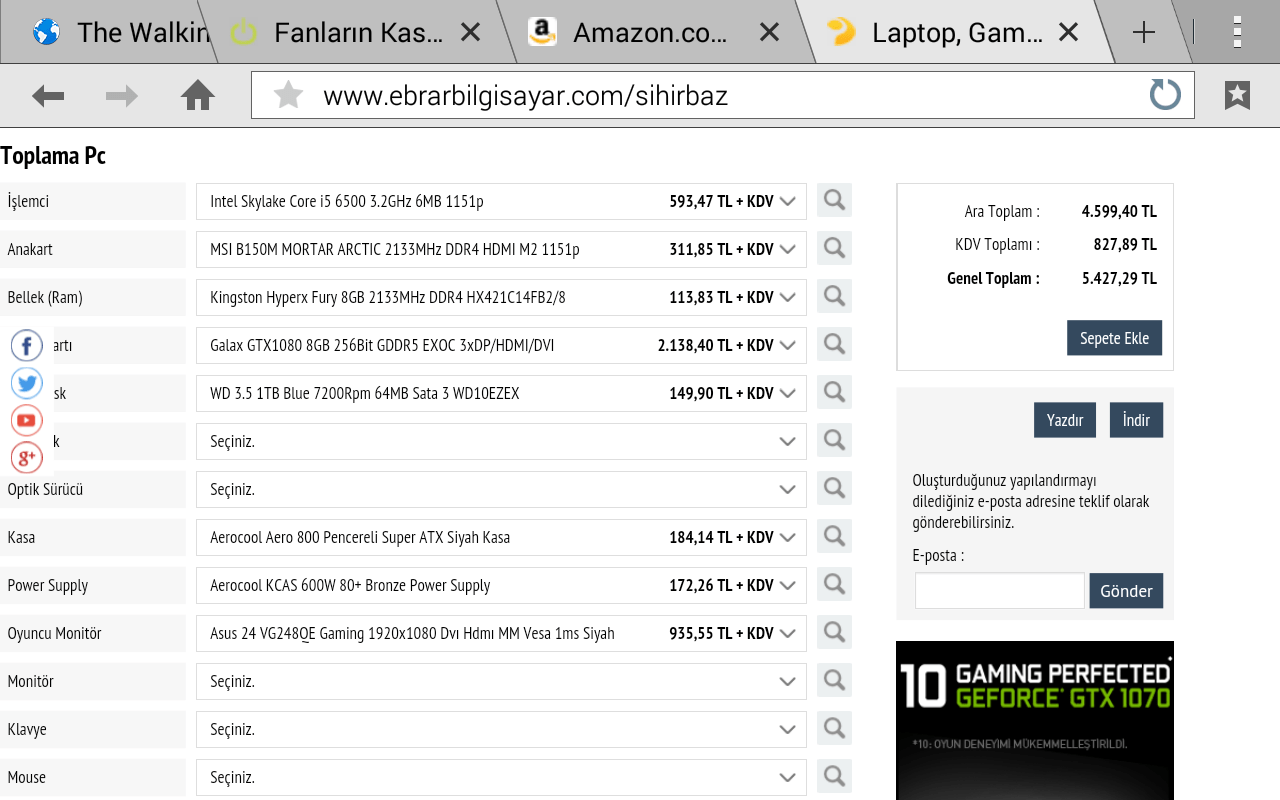Click the Yazdır button
This screenshot has height=800, width=1280.
click(x=1065, y=420)
